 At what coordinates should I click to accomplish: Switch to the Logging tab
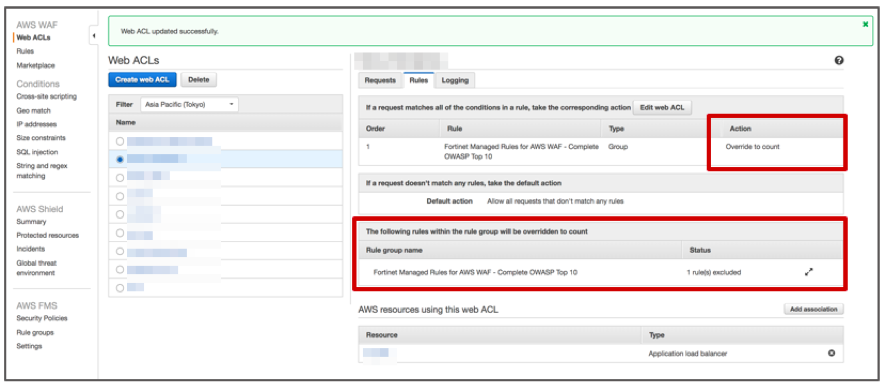point(455,80)
